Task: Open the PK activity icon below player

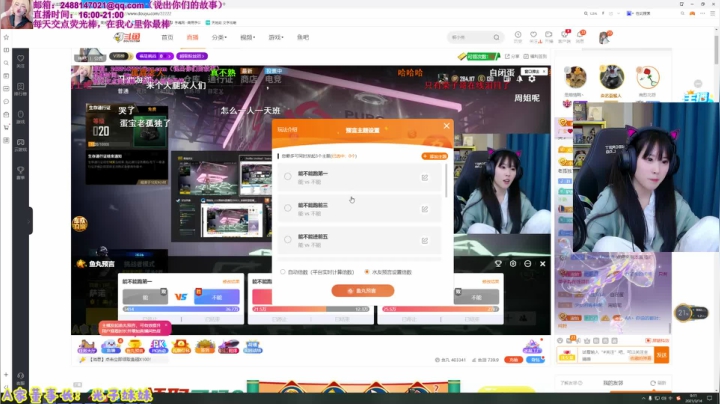Action: tap(158, 346)
